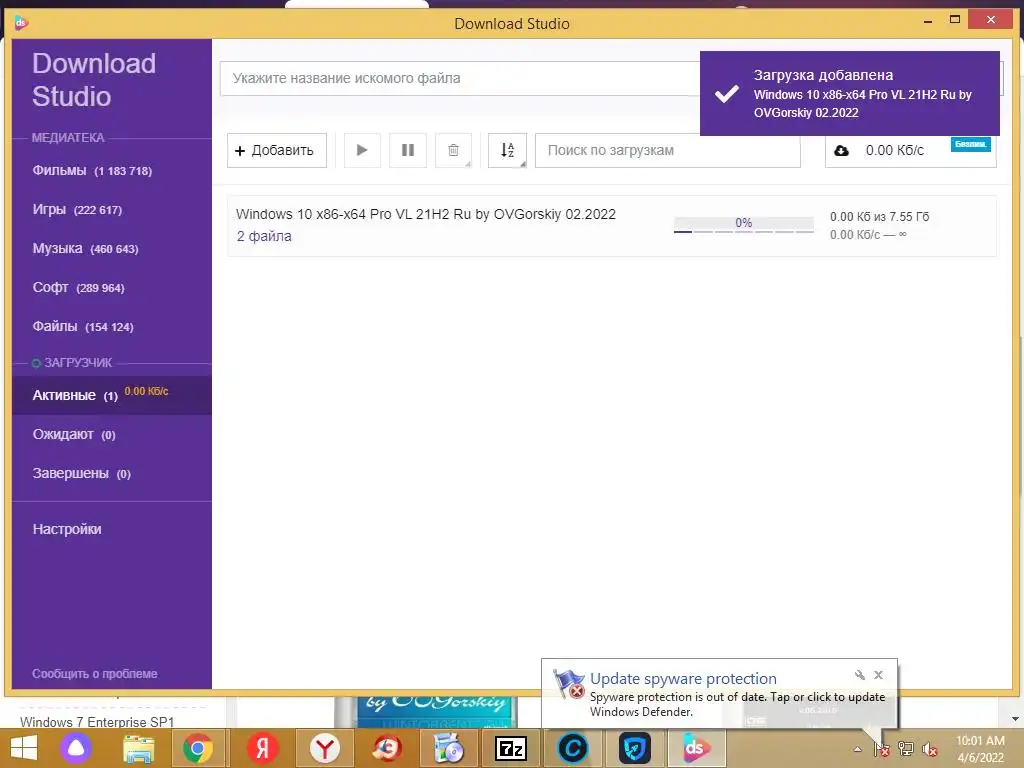Focus the file name search field
The width and height of the screenshot is (1024, 768).
pyautogui.click(x=460, y=78)
